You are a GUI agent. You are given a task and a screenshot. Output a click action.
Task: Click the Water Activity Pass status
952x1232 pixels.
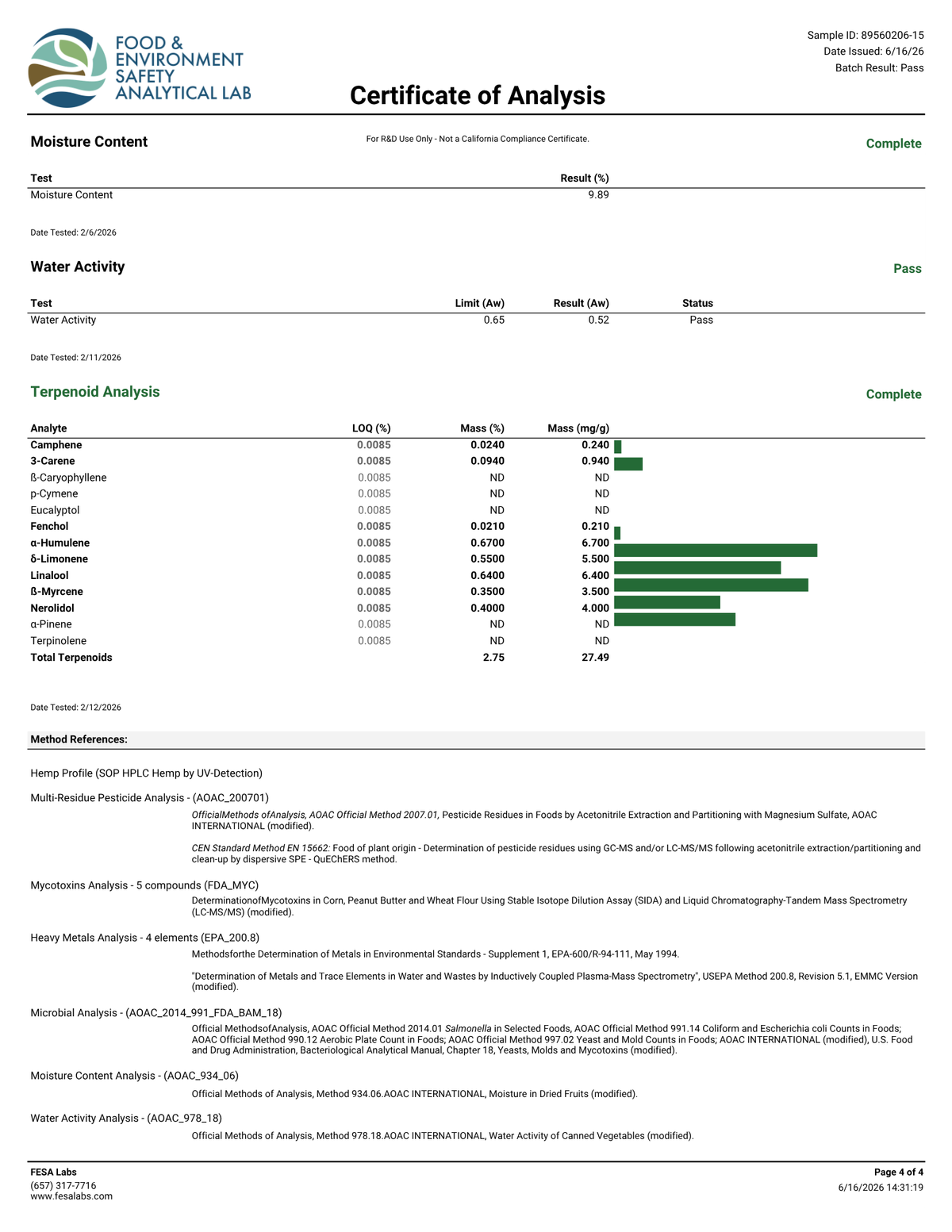(x=701, y=320)
